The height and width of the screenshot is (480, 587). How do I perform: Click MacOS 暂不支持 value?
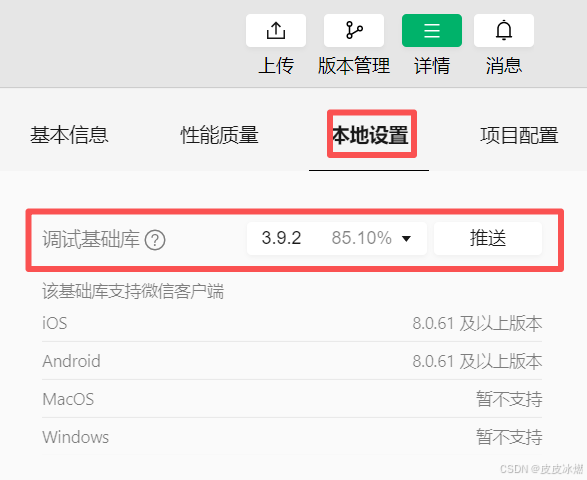pyautogui.click(x=509, y=399)
